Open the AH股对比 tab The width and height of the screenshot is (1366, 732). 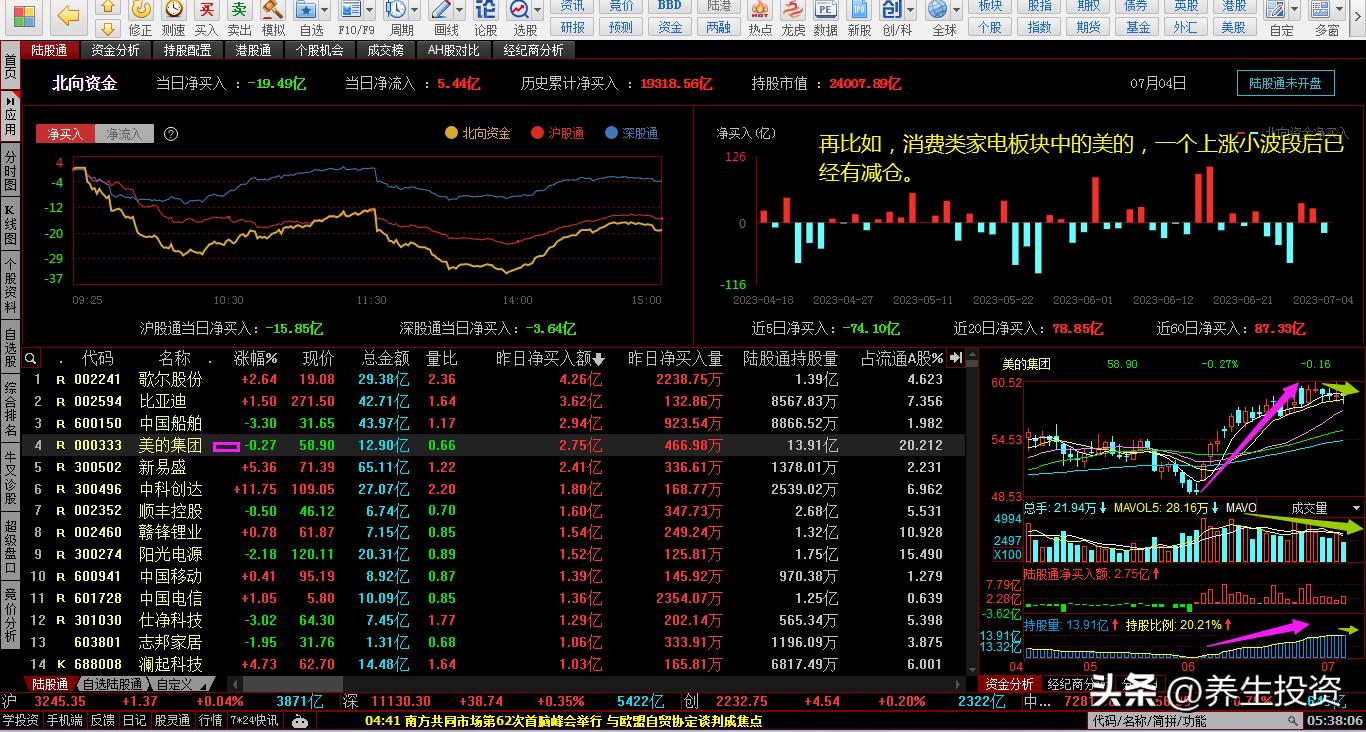tap(452, 49)
